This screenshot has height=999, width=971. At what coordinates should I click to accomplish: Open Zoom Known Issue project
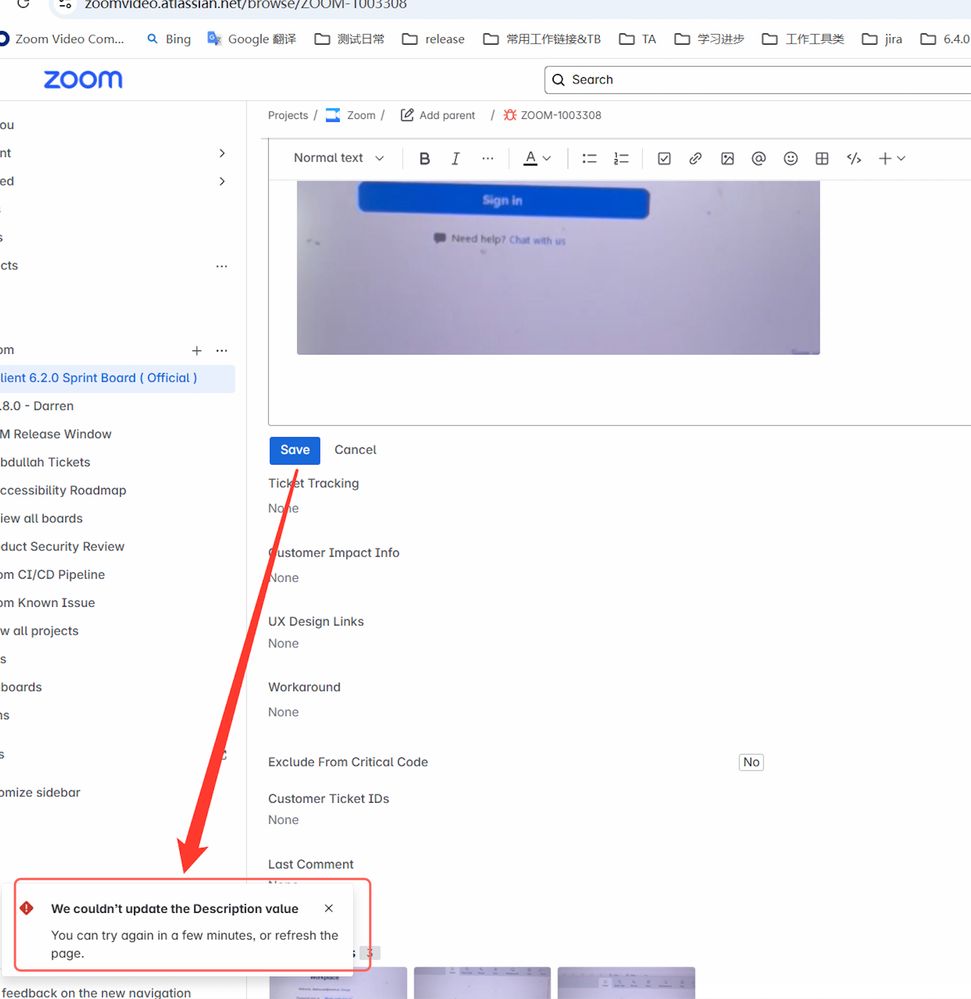[48, 602]
